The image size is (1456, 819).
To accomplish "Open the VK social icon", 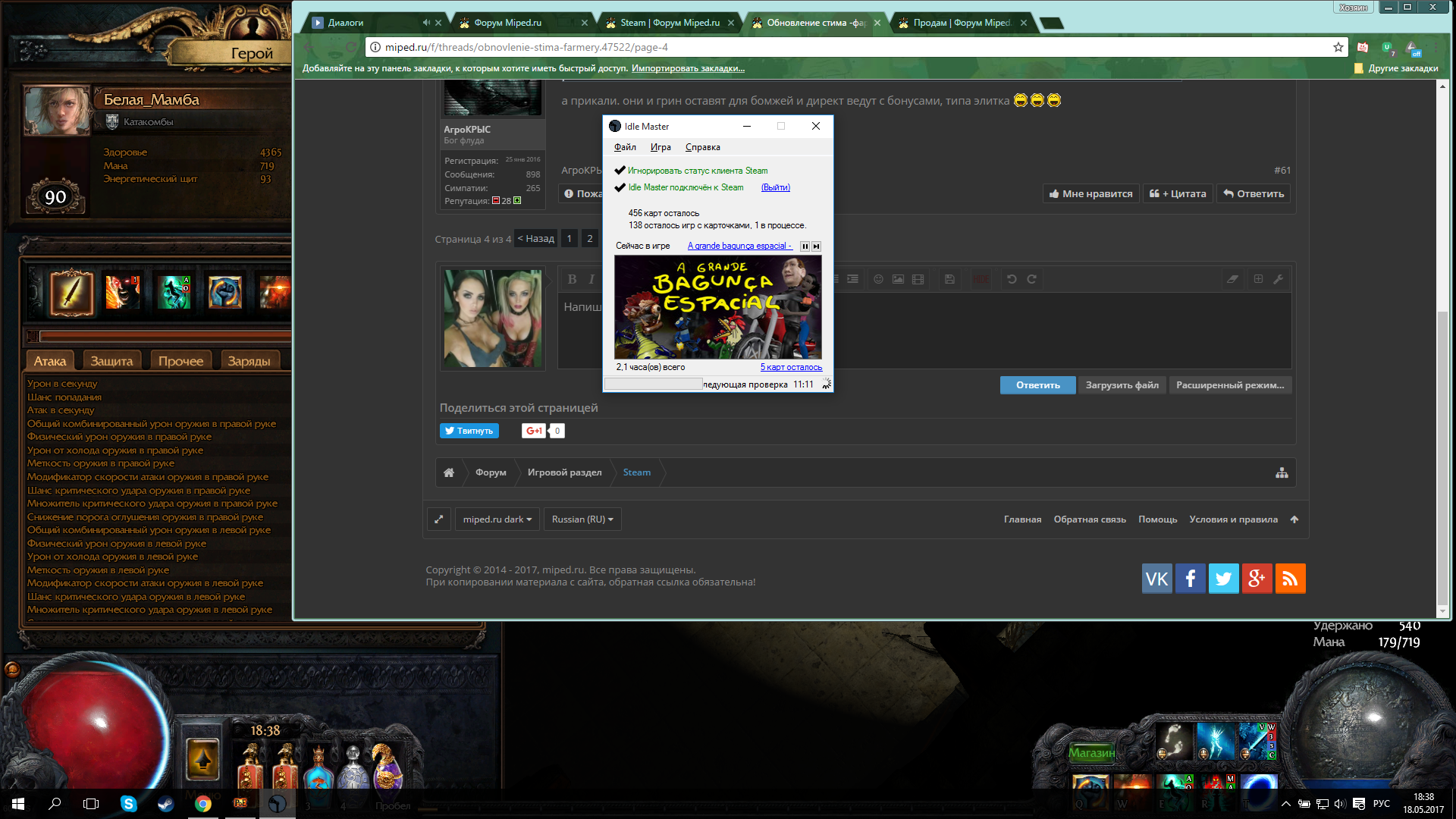I will (1157, 579).
